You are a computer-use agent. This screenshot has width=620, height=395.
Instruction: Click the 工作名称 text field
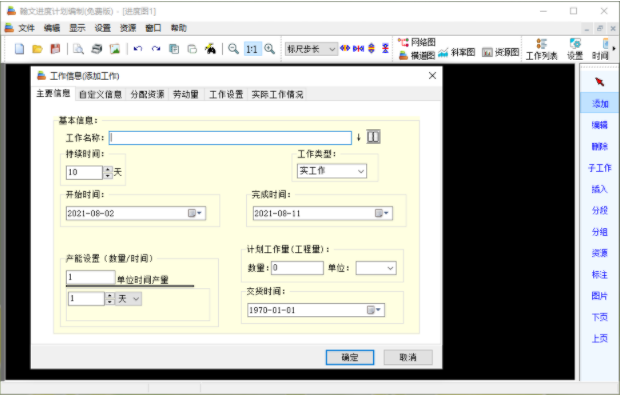tap(230, 138)
